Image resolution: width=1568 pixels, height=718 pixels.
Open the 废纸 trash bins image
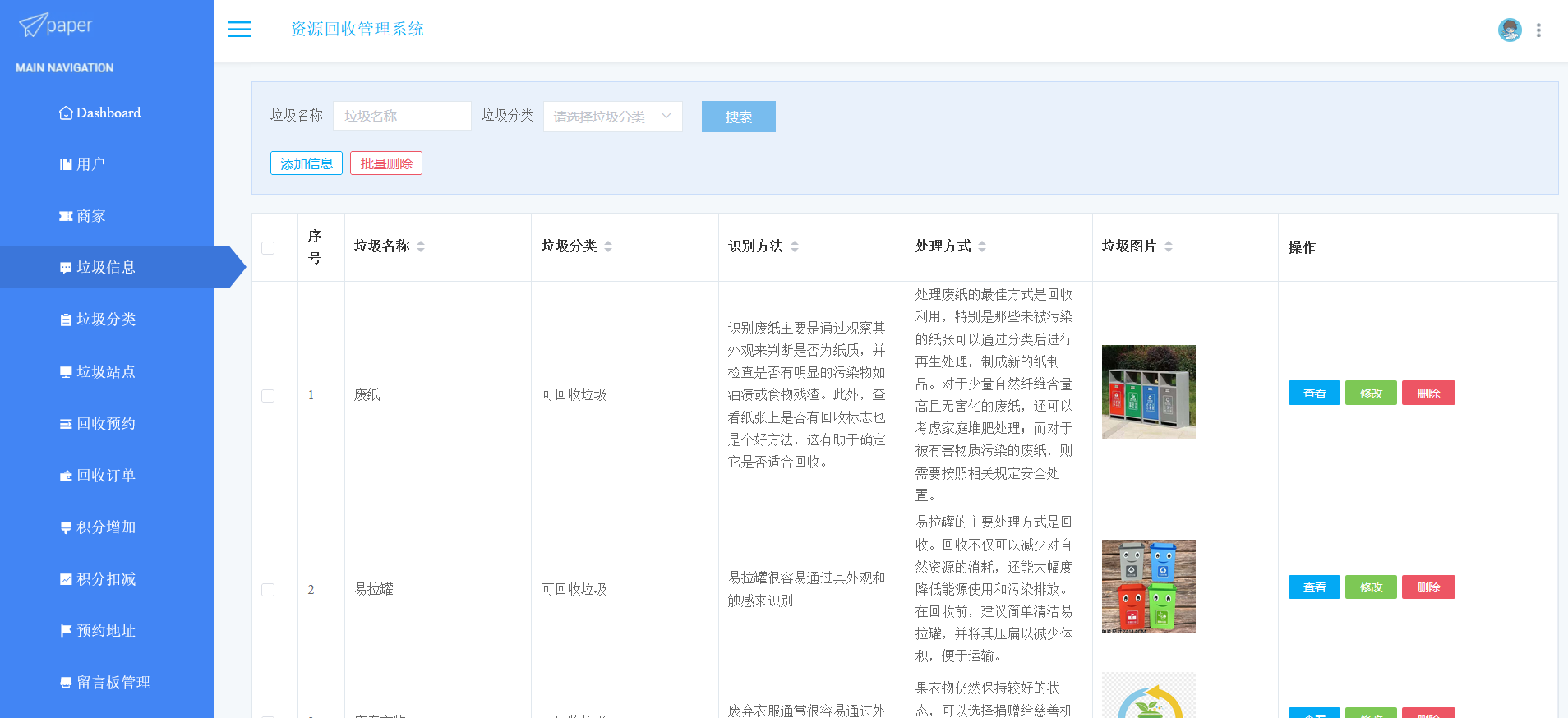1149,392
